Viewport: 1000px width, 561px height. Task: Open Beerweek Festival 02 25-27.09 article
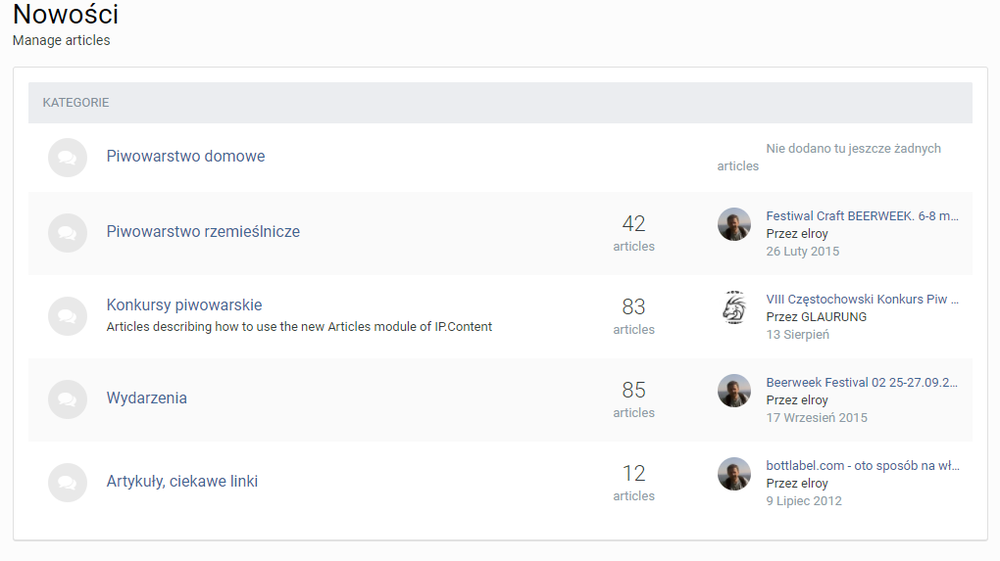[x=861, y=382]
